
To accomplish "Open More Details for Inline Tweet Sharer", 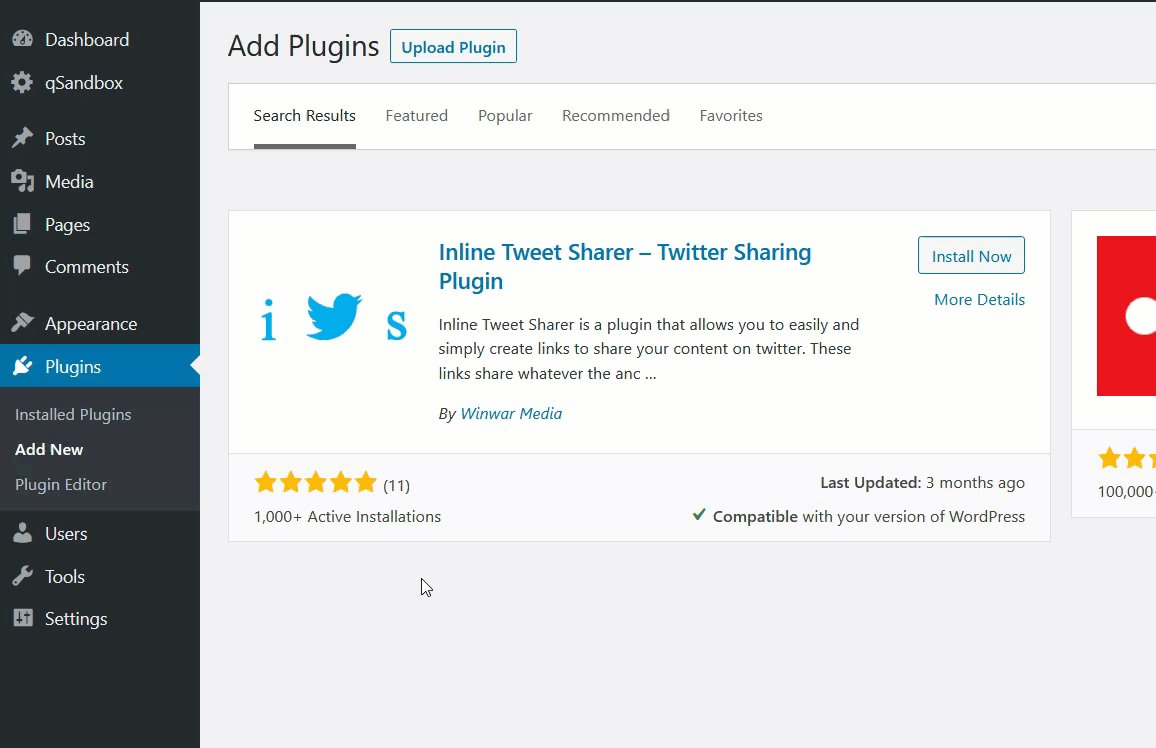I will click(979, 299).
